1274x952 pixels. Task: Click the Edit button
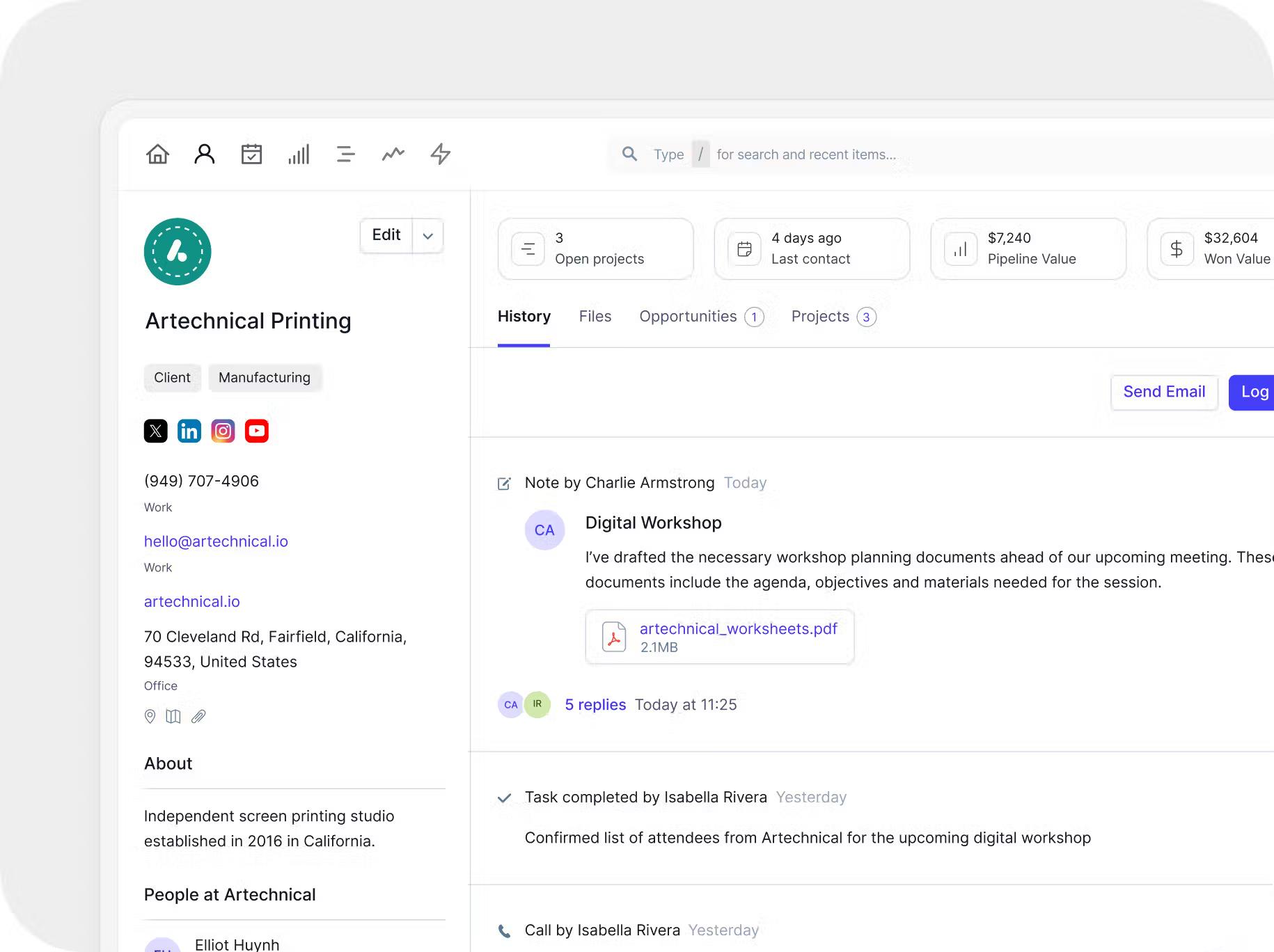(386, 235)
